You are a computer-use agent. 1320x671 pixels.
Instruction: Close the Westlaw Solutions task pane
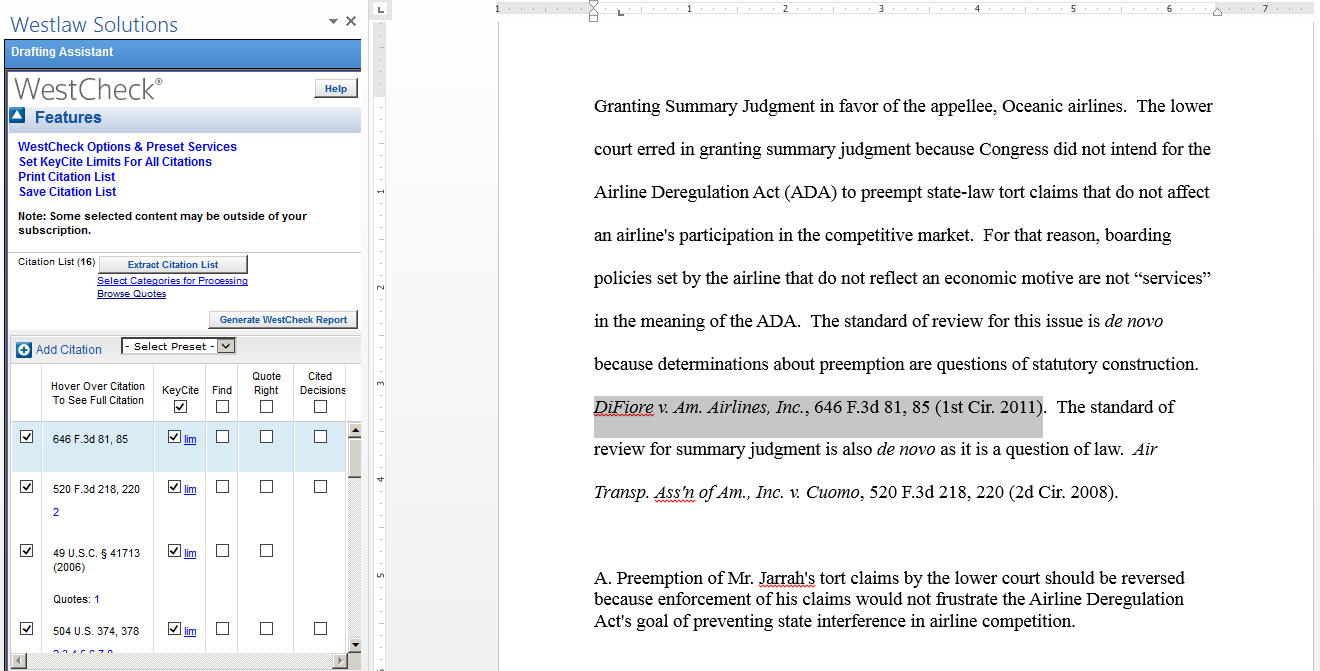pos(351,21)
